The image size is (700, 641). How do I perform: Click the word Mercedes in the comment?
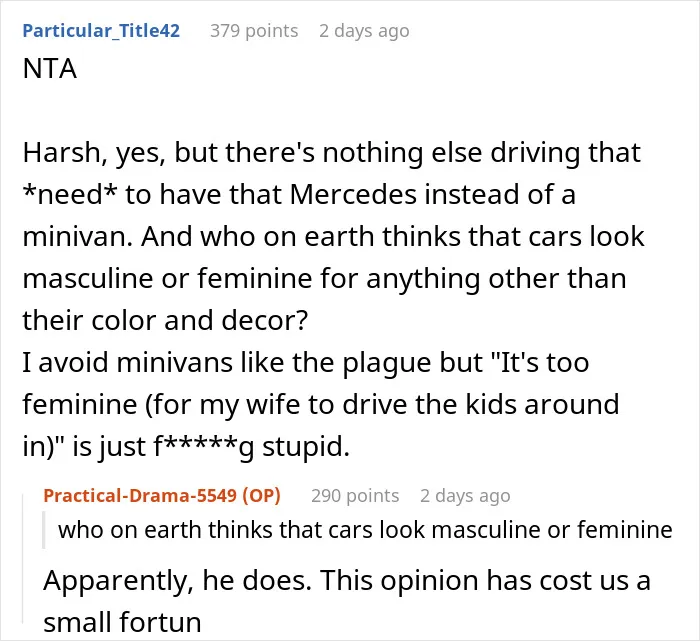(x=353, y=195)
